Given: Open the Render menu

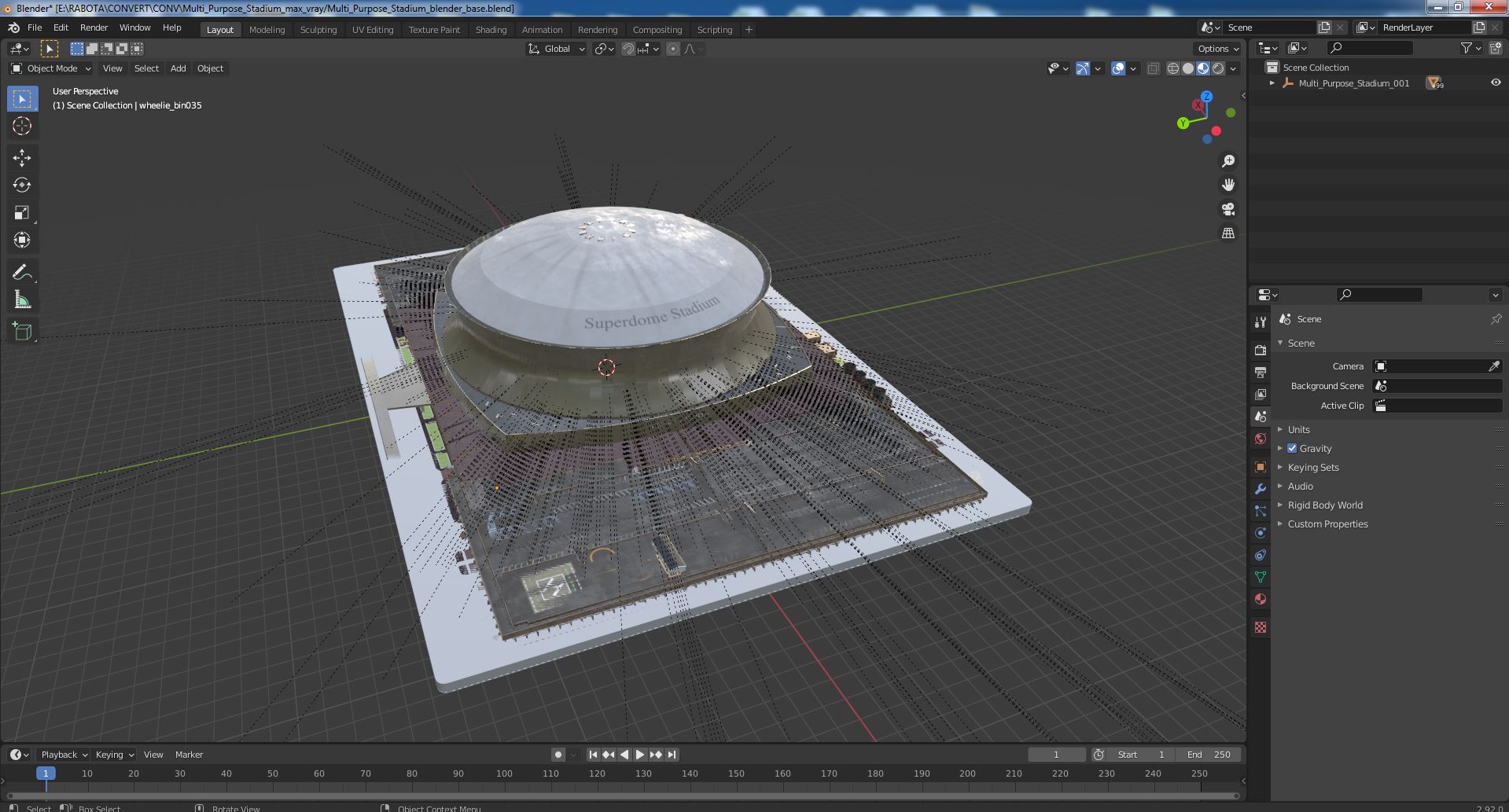Looking at the screenshot, I should click(x=94, y=28).
